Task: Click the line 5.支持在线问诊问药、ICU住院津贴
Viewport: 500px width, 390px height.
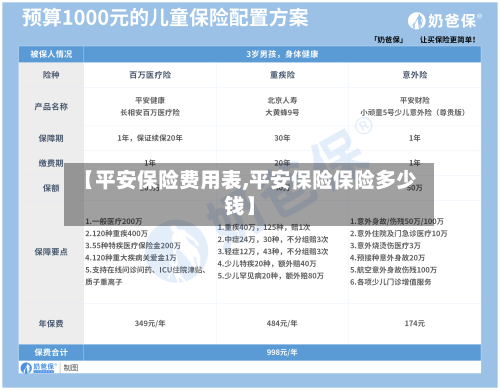Action: pos(146,270)
